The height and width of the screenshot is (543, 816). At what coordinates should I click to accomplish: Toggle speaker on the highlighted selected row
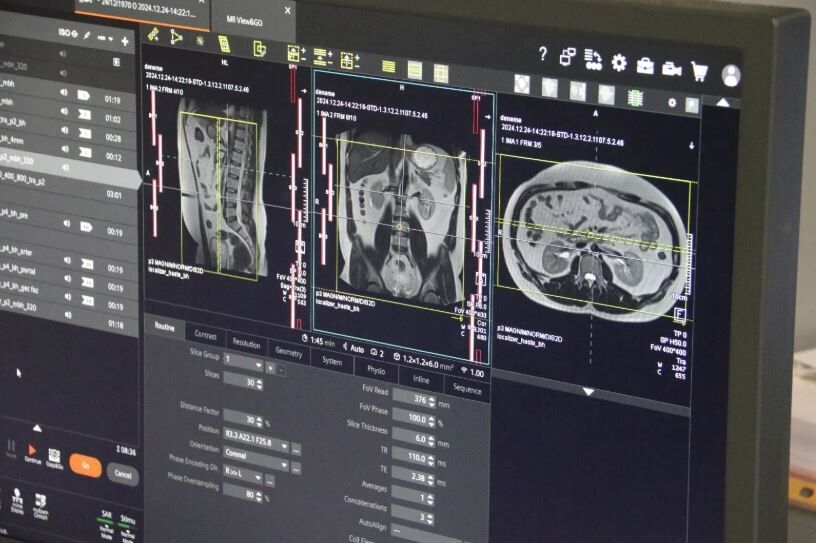[x=66, y=168]
